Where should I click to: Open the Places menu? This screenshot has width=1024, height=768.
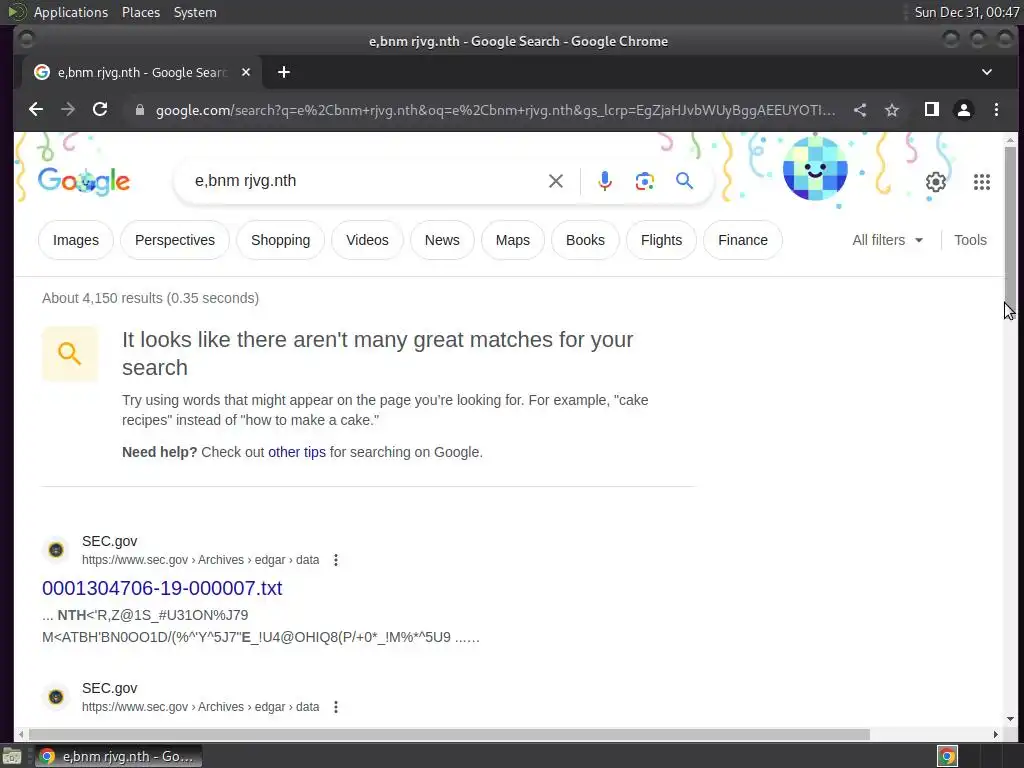click(x=141, y=12)
